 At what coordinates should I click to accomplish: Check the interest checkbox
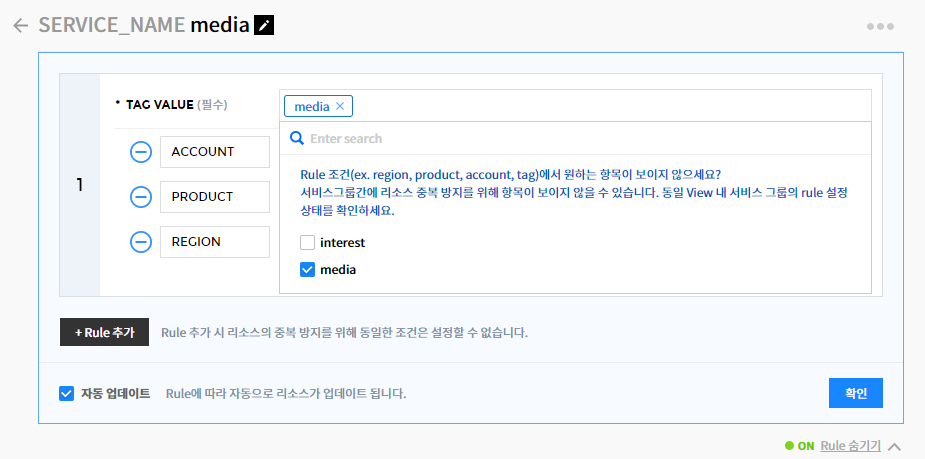308,242
